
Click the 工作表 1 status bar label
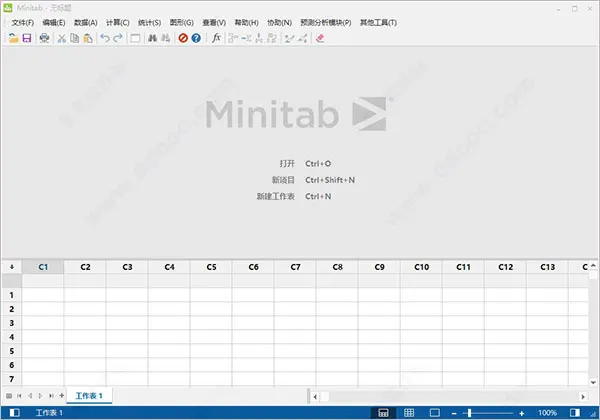49,413
